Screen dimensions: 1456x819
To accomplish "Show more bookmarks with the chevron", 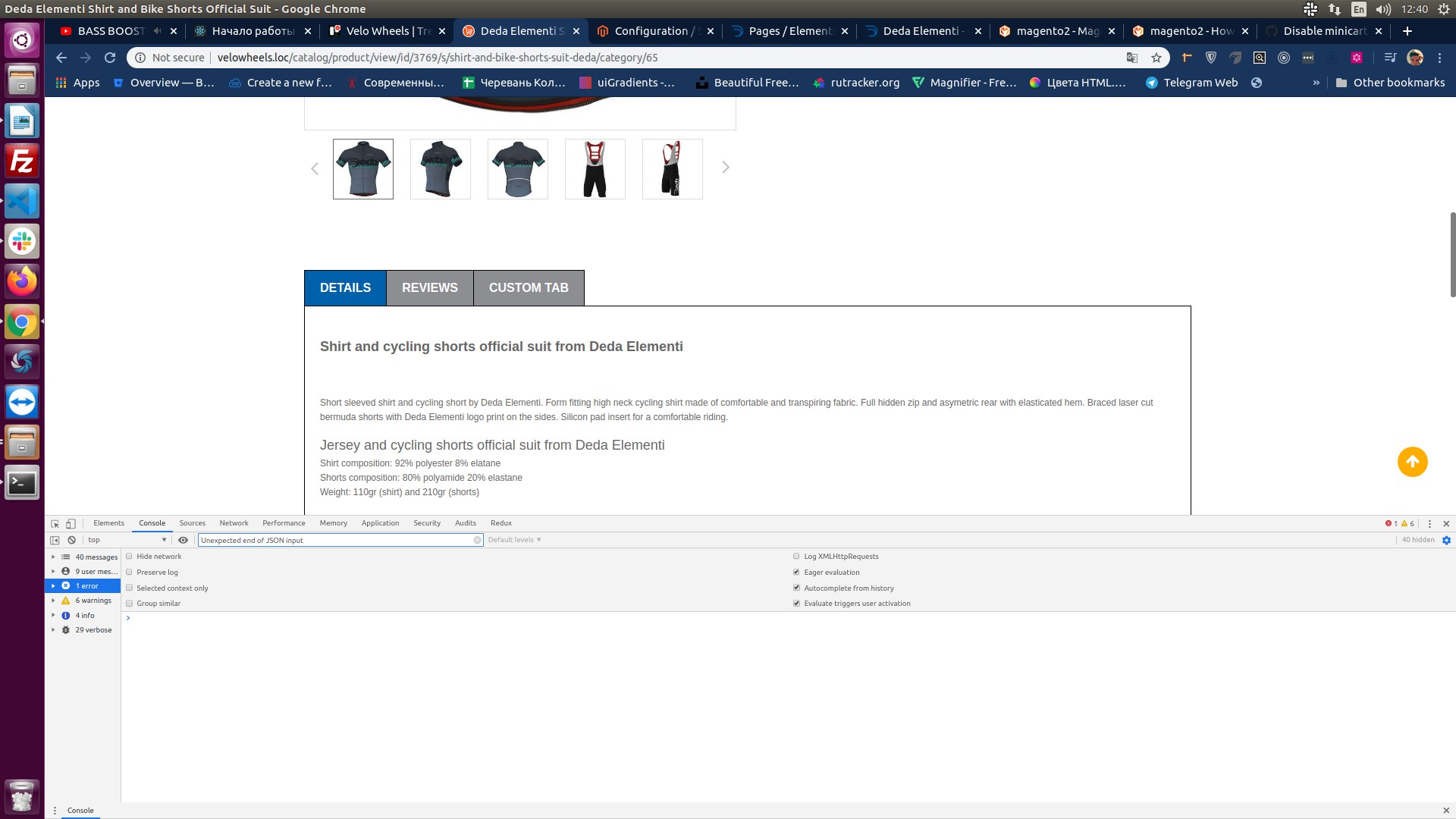I will [x=1316, y=83].
